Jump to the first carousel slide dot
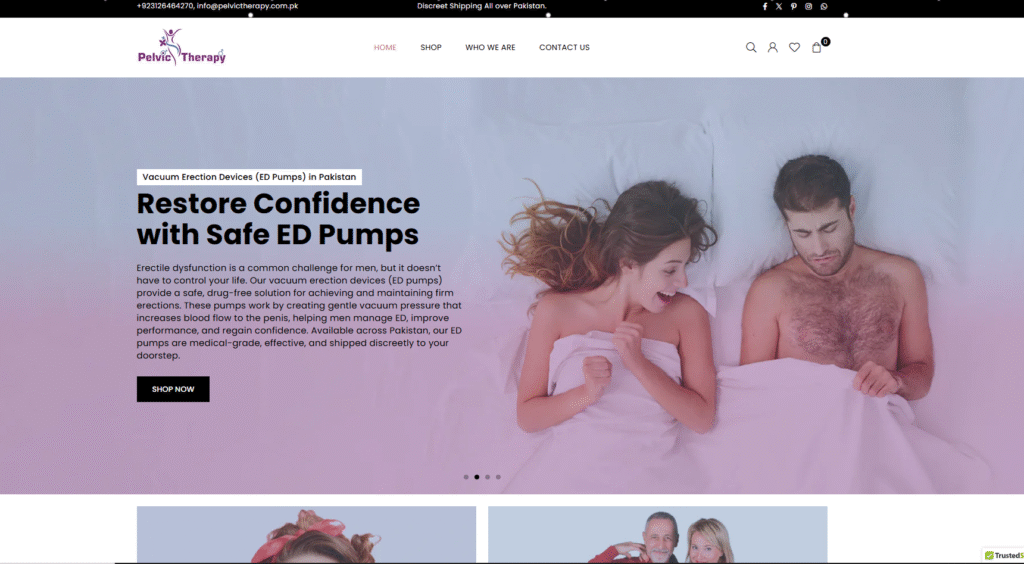Screen dimensions: 1024x564 (x=466, y=477)
